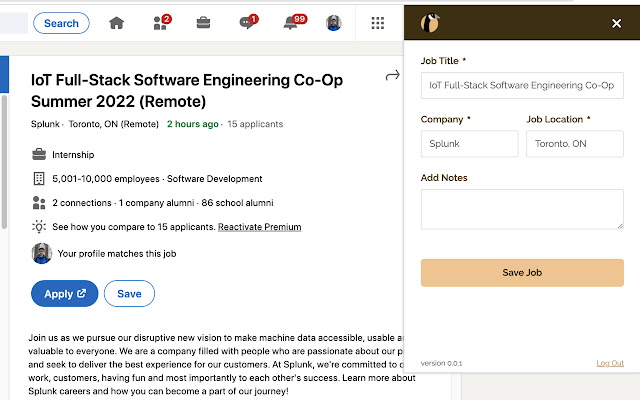640x400 pixels.
Task: View Notifications bell with 99 badge
Action: coord(292,23)
